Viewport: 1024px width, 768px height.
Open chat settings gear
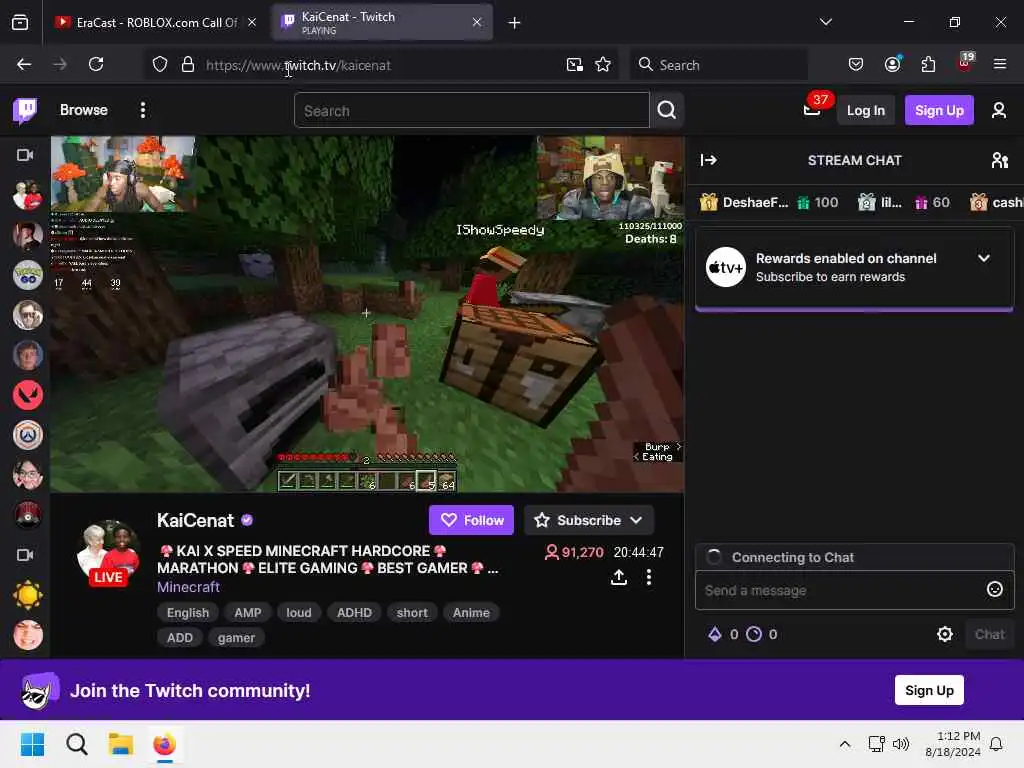944,634
